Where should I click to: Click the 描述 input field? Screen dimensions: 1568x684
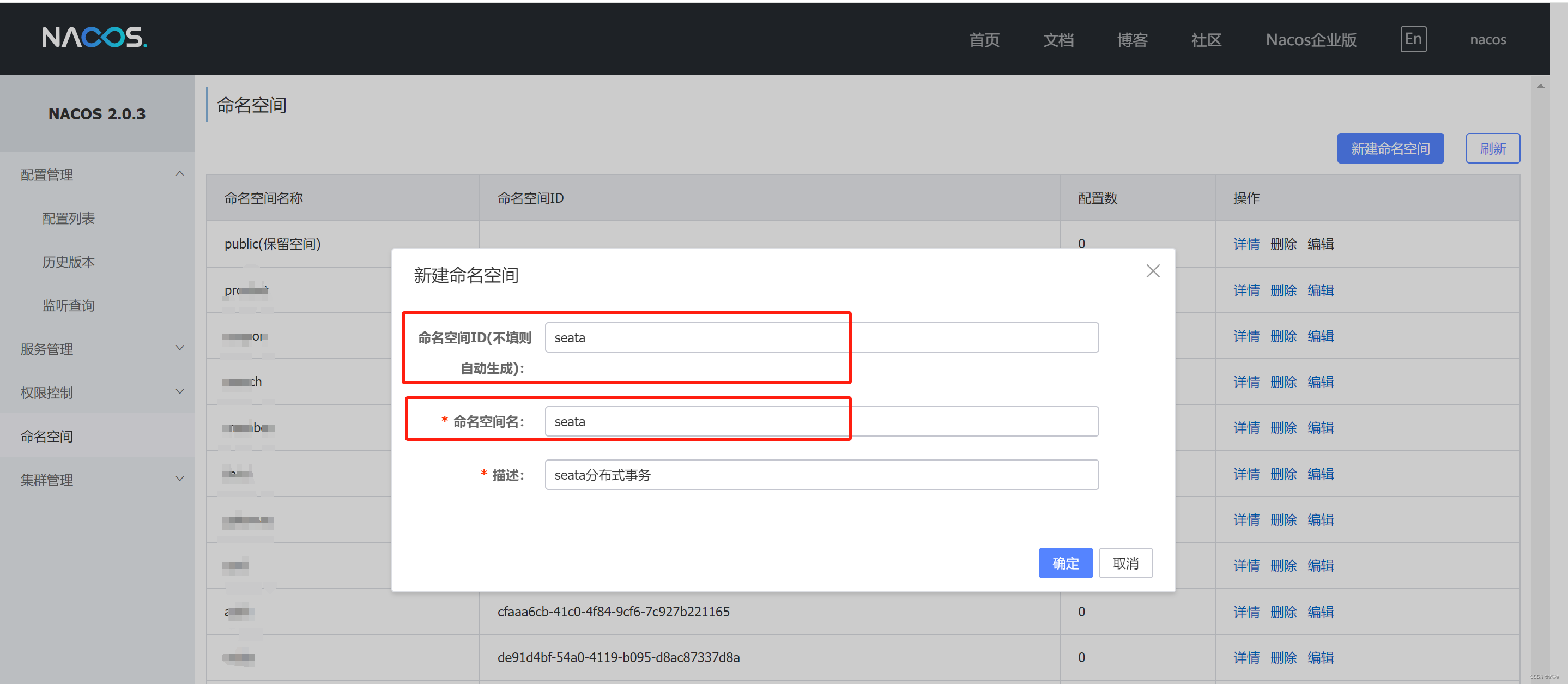821,475
